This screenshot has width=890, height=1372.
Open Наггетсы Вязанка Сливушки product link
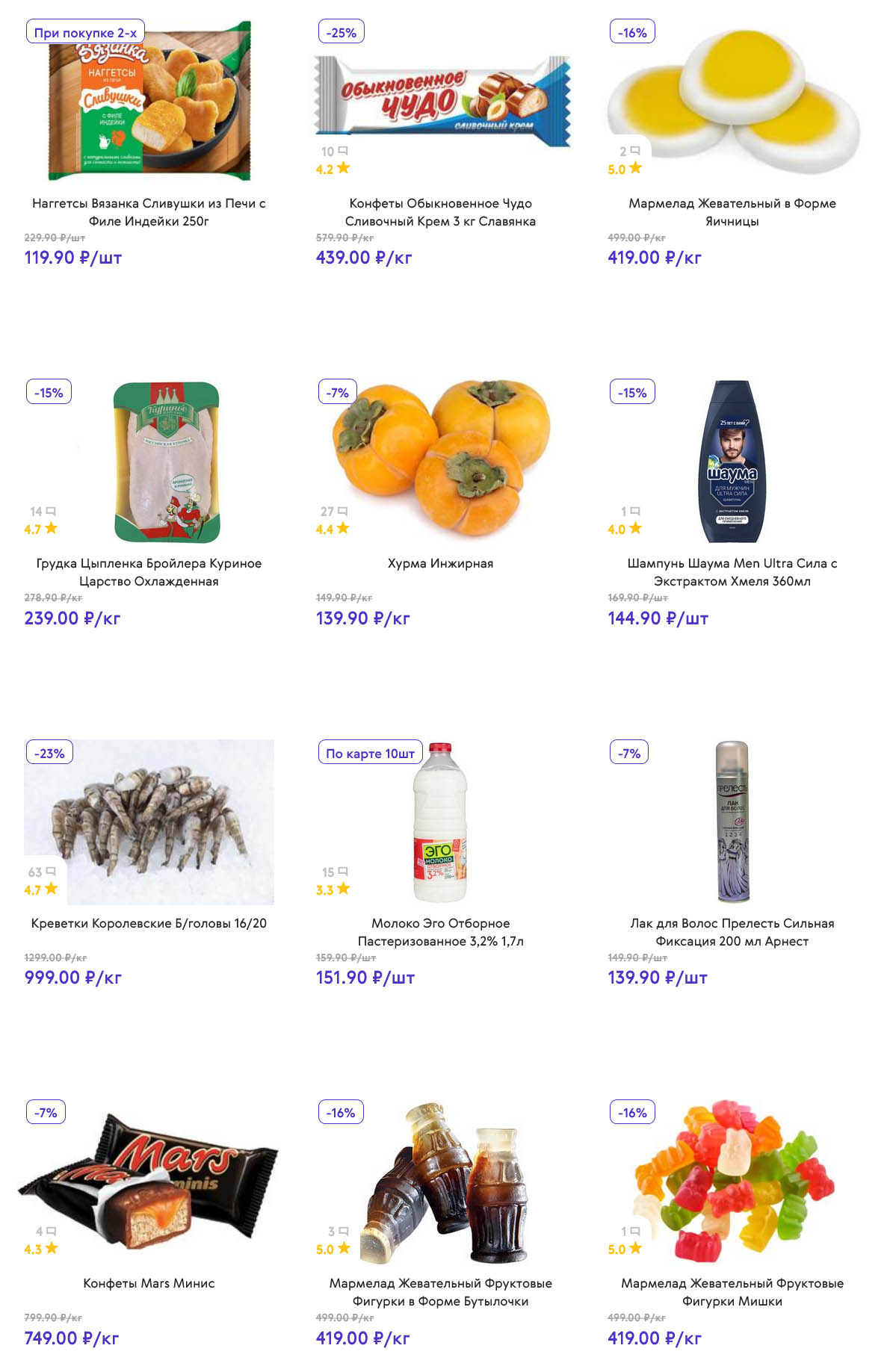click(149, 212)
